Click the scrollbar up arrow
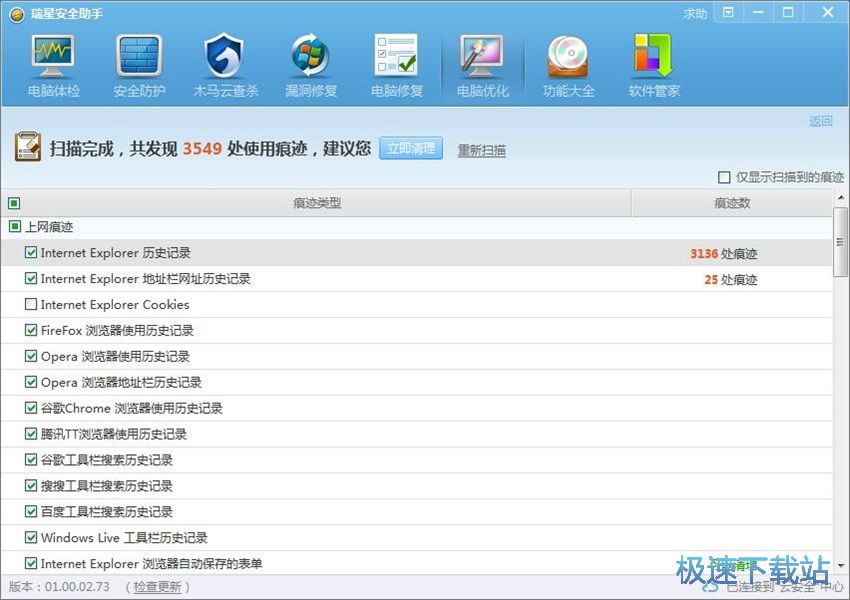 (x=841, y=198)
